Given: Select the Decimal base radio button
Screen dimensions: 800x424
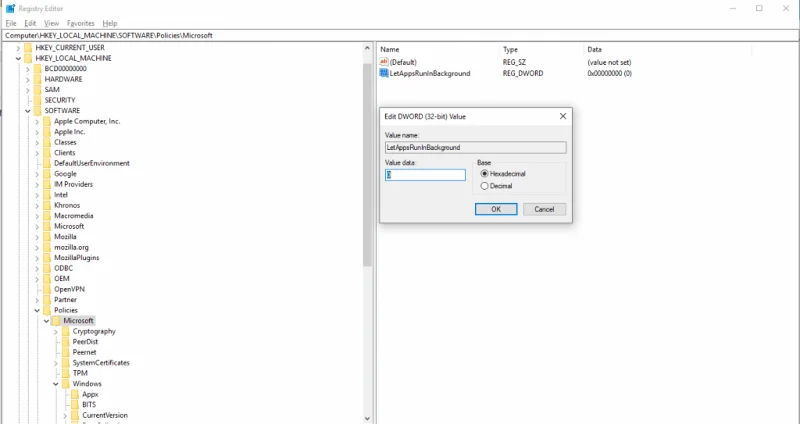Looking at the screenshot, I should (x=485, y=185).
